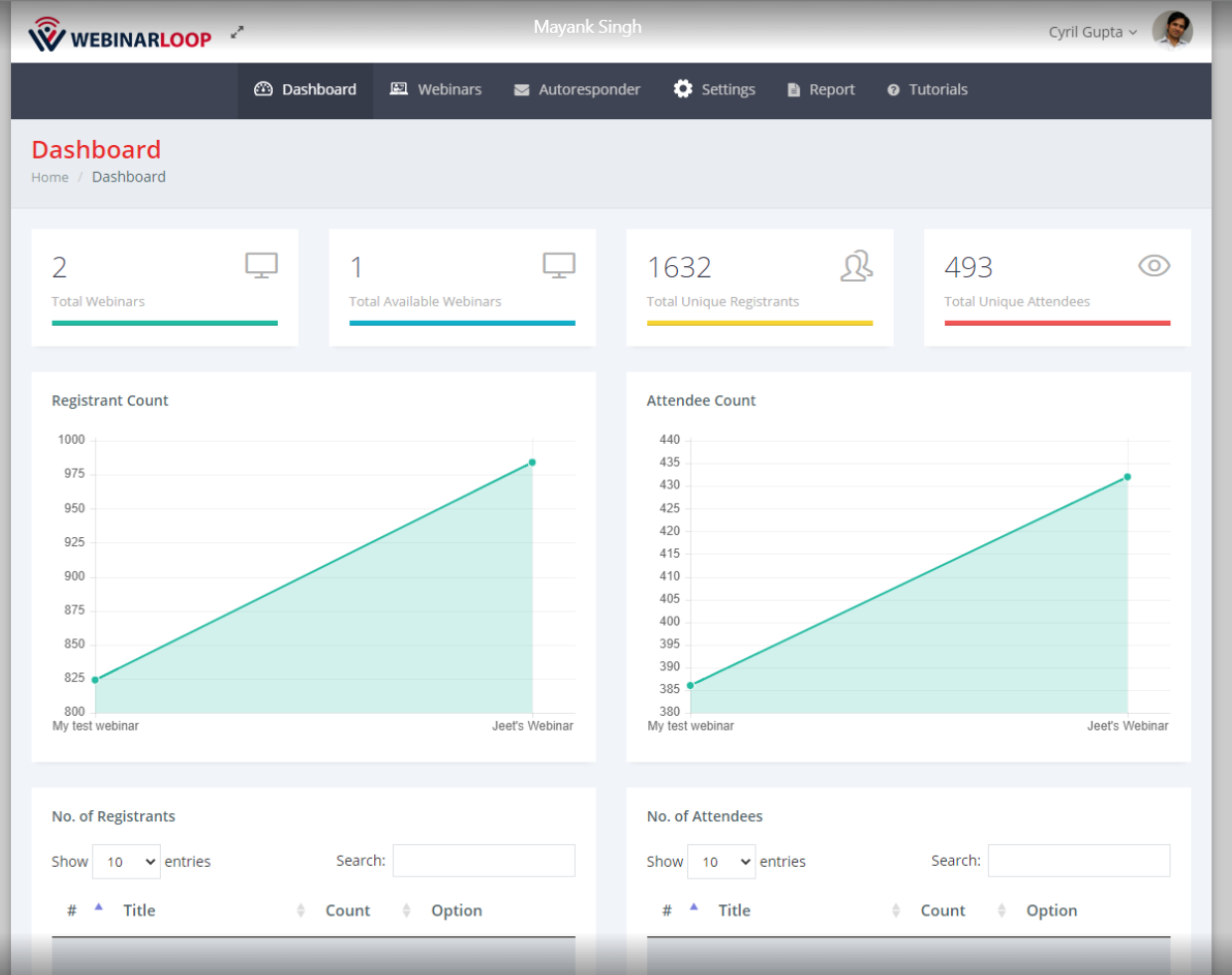1232x975 pixels.
Task: Click the Home breadcrumb link
Action: (x=50, y=177)
